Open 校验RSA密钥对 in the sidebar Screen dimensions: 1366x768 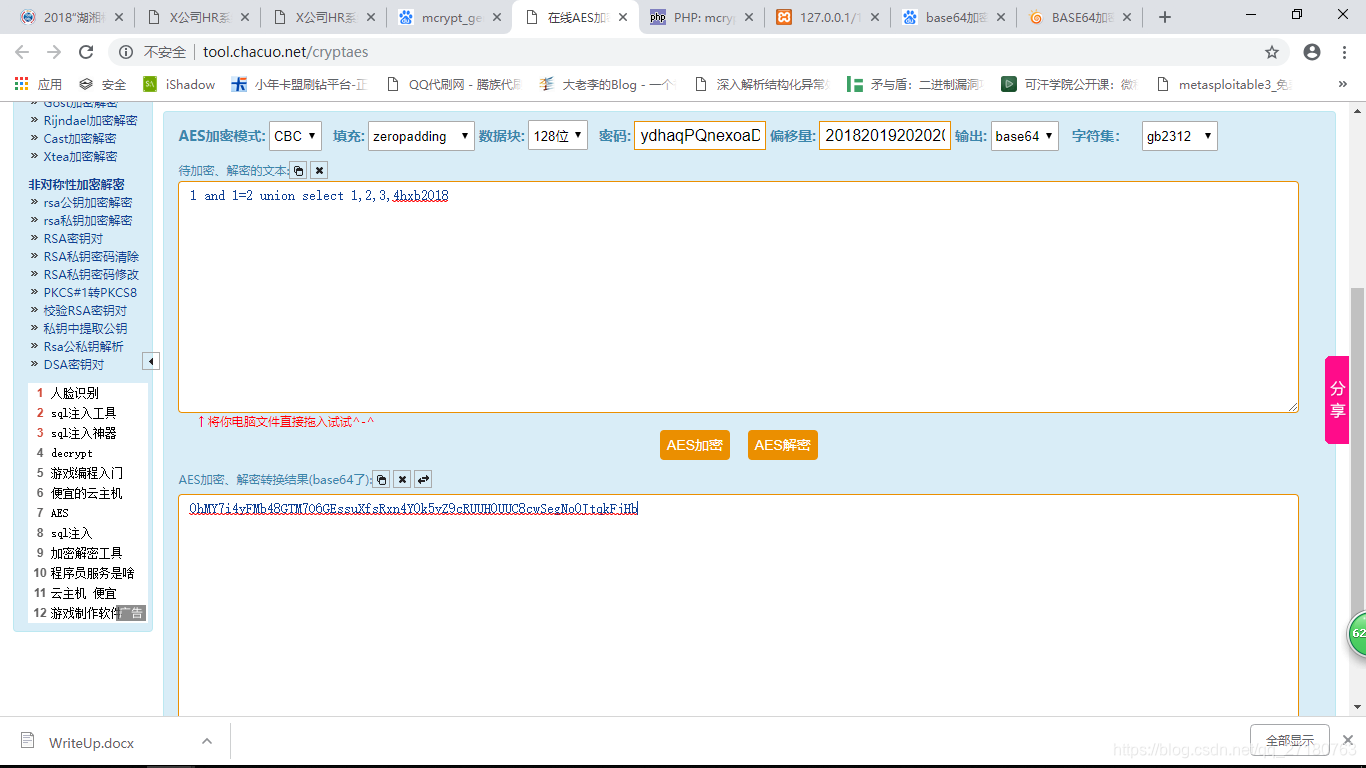85,311
